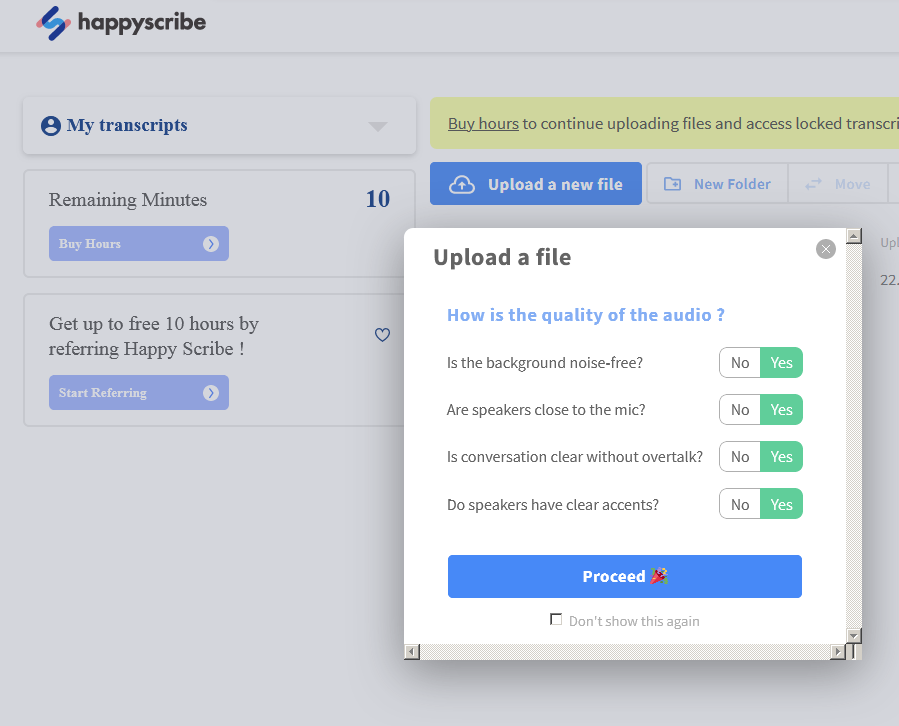899x726 pixels.
Task: Click the Move arrows icon
Action: [x=814, y=184]
